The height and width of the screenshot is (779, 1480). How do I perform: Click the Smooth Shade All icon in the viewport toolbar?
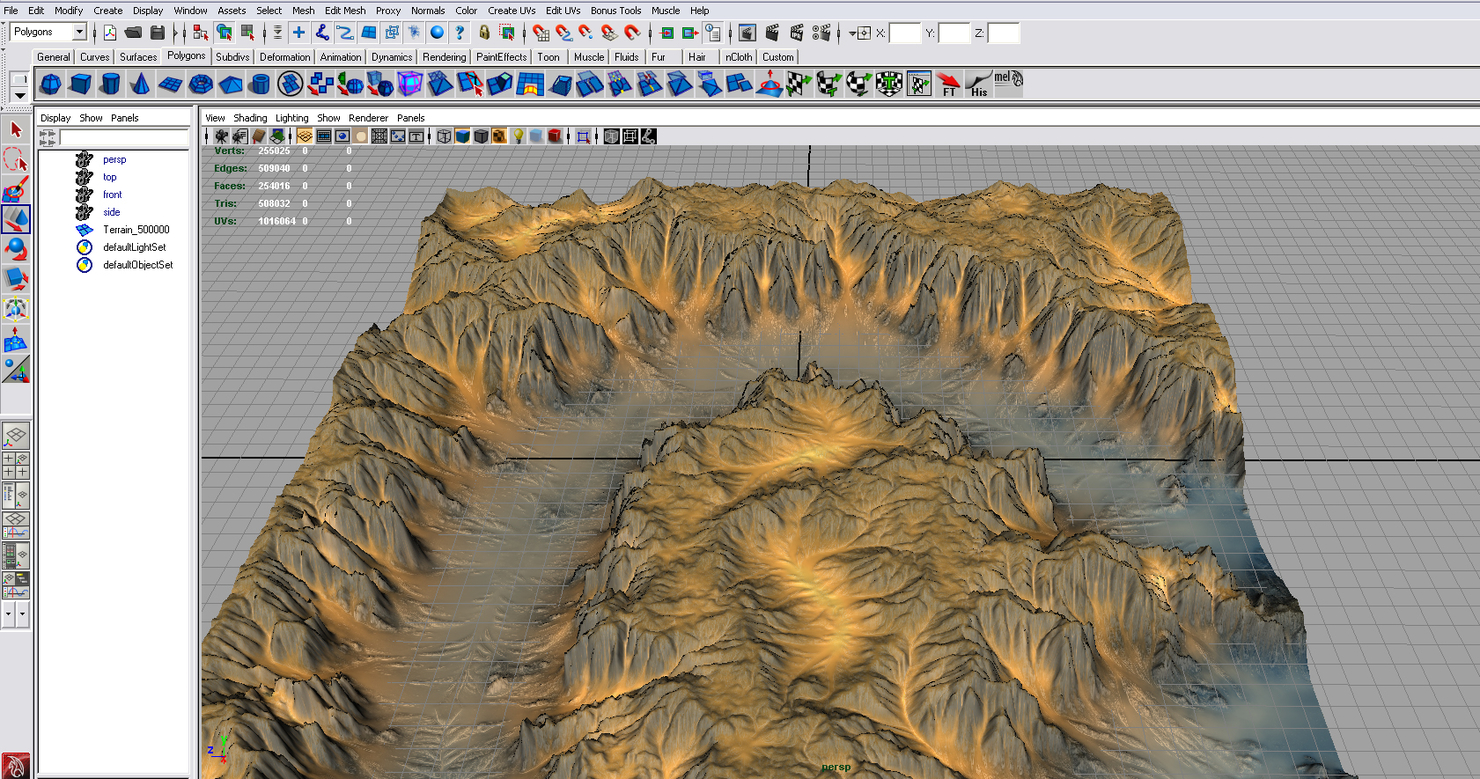tap(462, 136)
